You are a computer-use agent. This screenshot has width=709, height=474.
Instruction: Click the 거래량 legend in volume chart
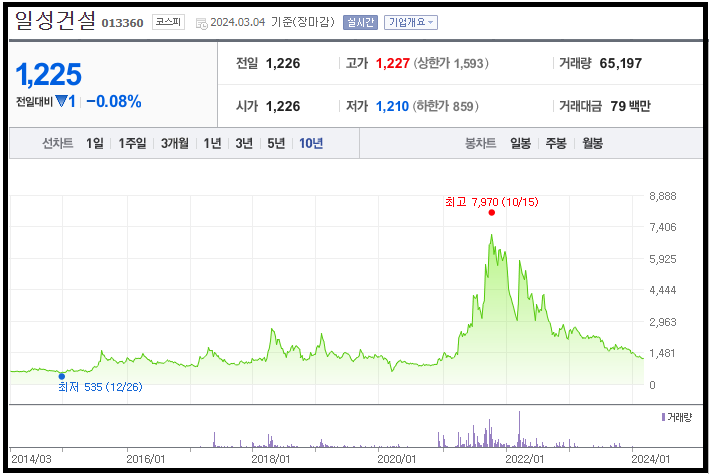(676, 417)
